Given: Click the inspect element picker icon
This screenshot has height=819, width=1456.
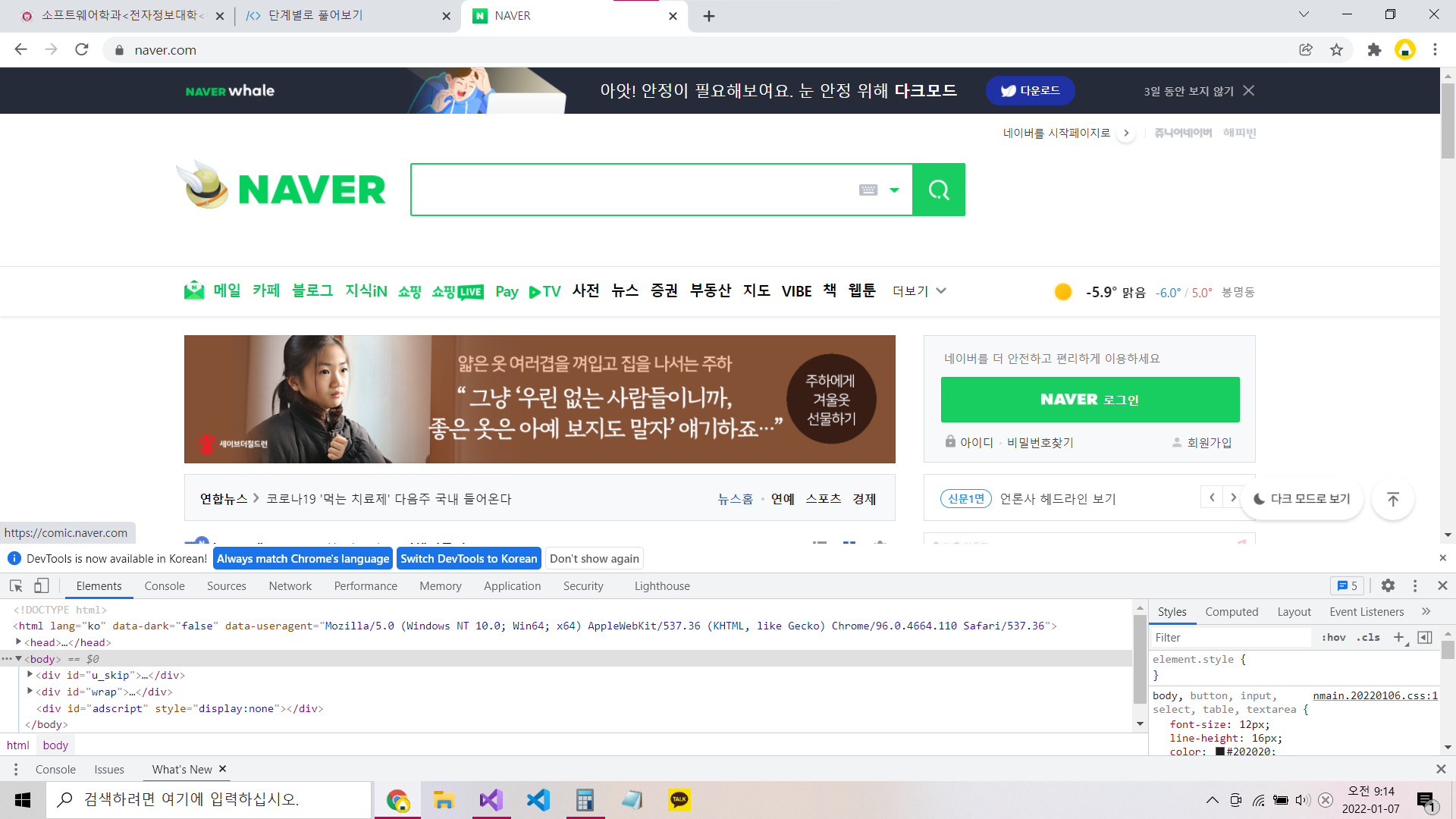Looking at the screenshot, I should 16,585.
